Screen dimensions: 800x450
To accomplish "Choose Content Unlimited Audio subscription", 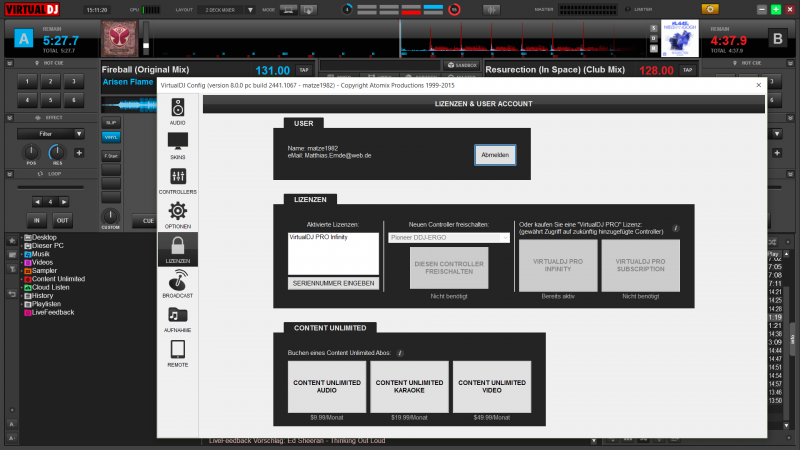I will 327,387.
